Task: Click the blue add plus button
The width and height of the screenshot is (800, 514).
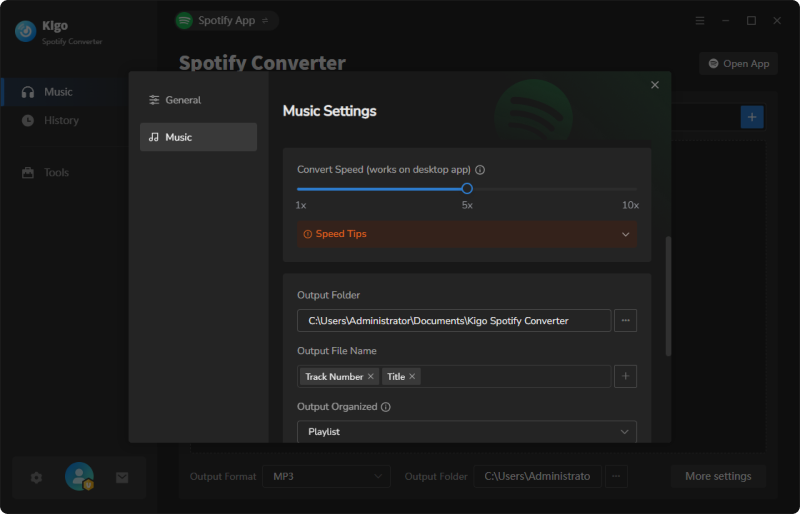Action: 752,117
